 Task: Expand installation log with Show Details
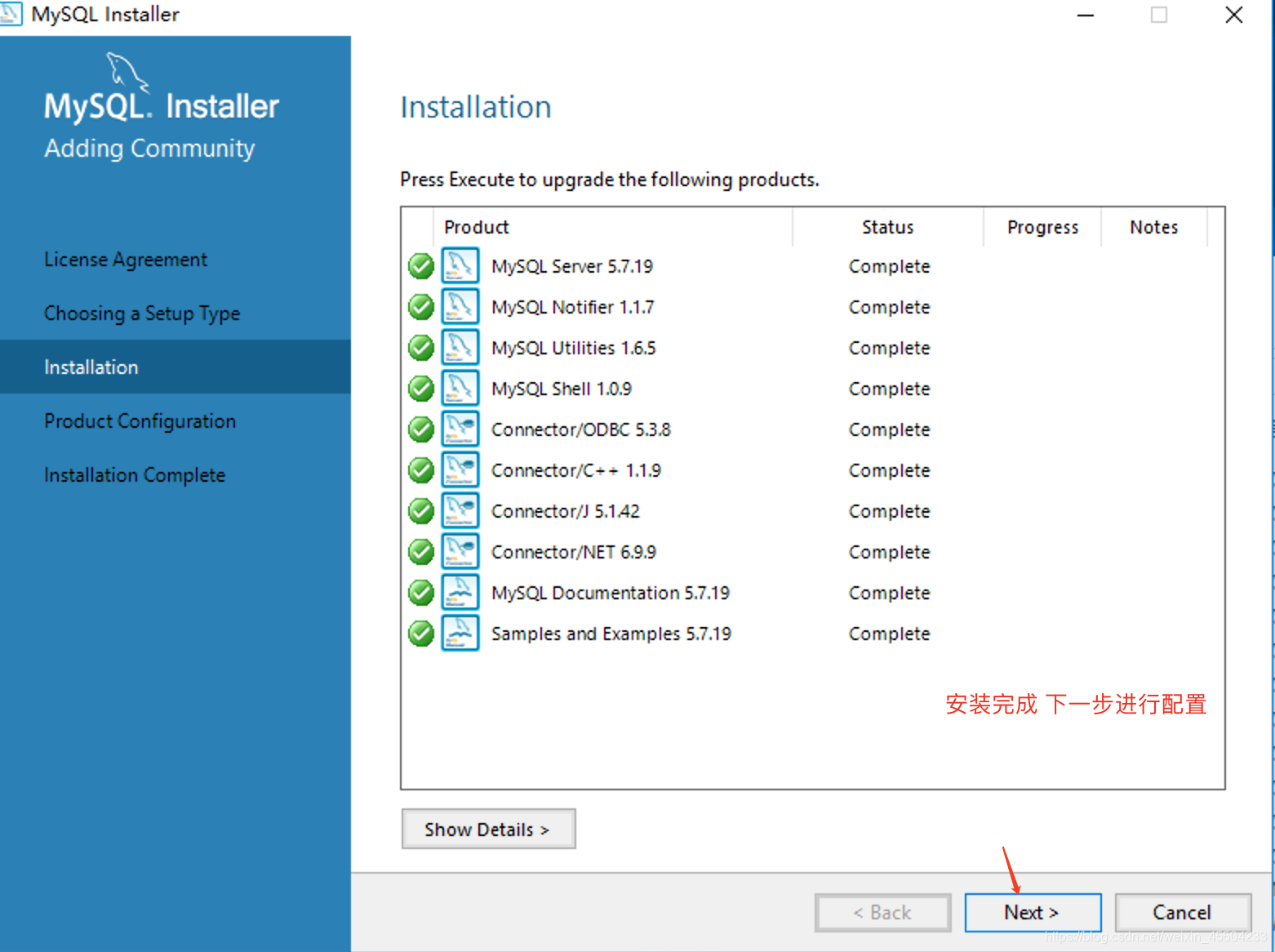(488, 829)
